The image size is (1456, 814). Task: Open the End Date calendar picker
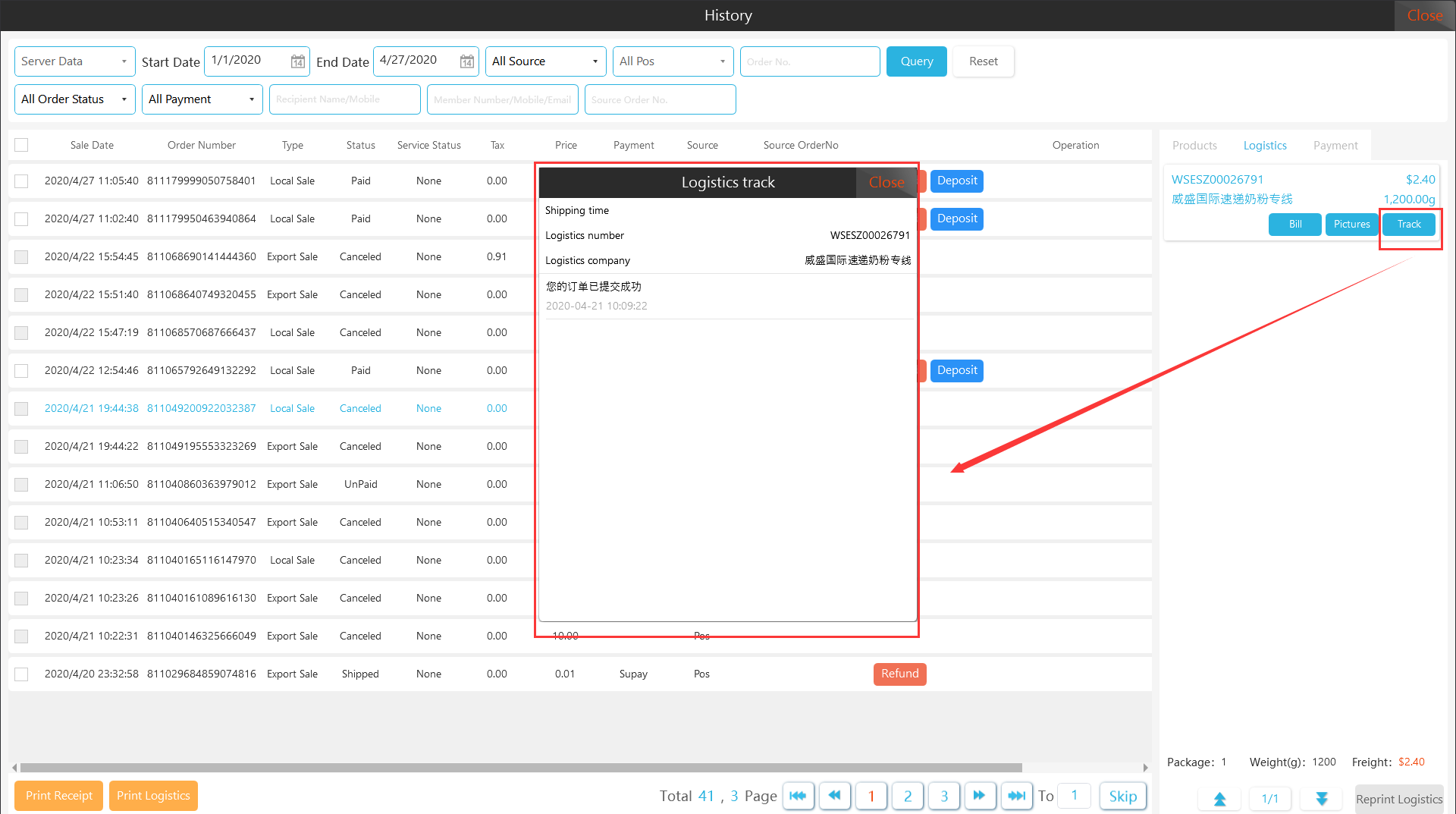[x=467, y=61]
